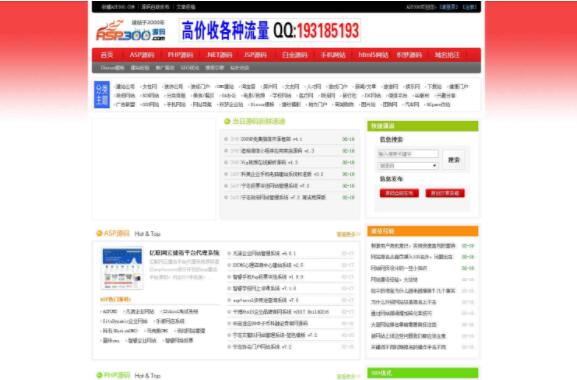This screenshot has height=380, width=577.
Task: Open the PHP源码 navigation tab
Action: click(x=180, y=55)
